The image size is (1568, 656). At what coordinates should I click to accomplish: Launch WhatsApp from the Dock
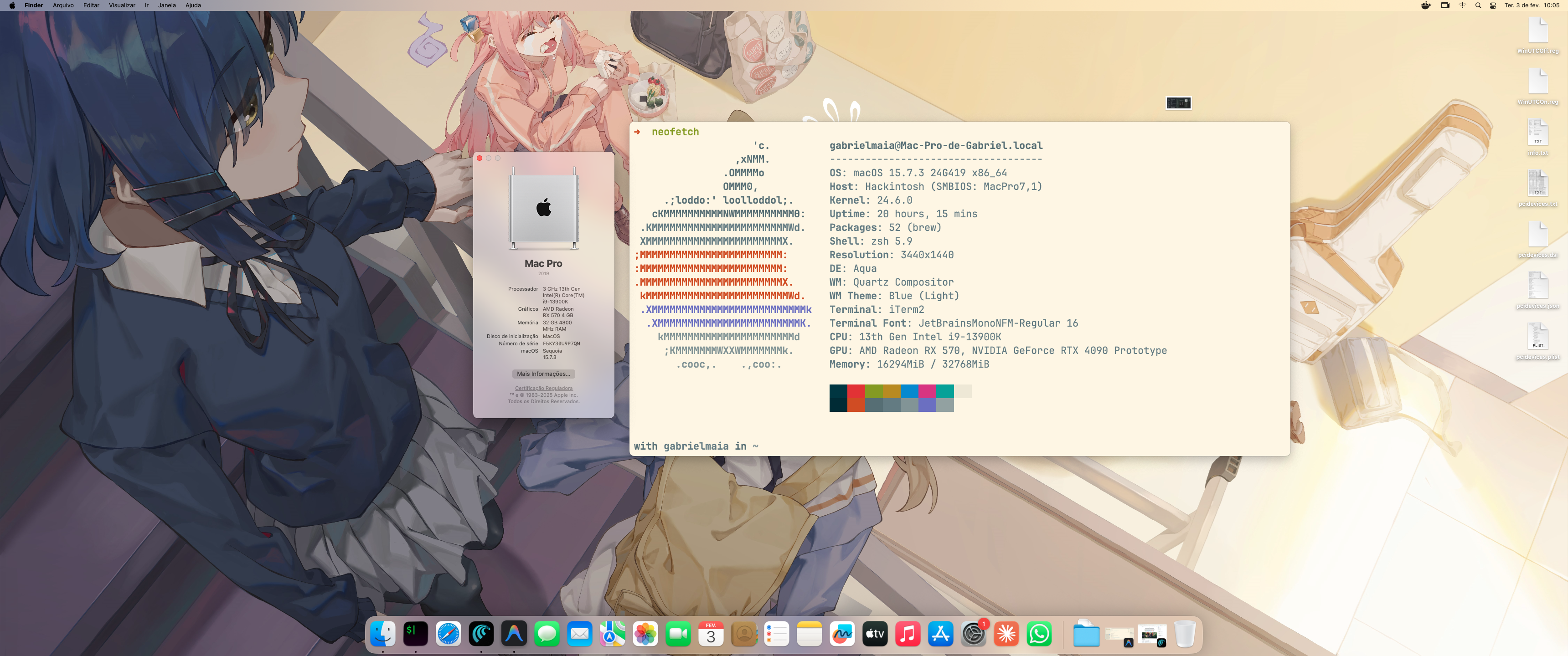click(1039, 634)
